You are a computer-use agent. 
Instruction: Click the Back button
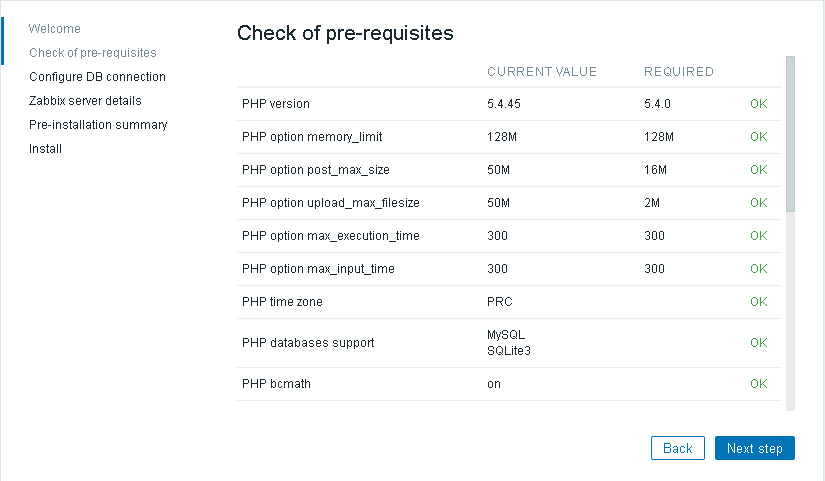[x=677, y=448]
